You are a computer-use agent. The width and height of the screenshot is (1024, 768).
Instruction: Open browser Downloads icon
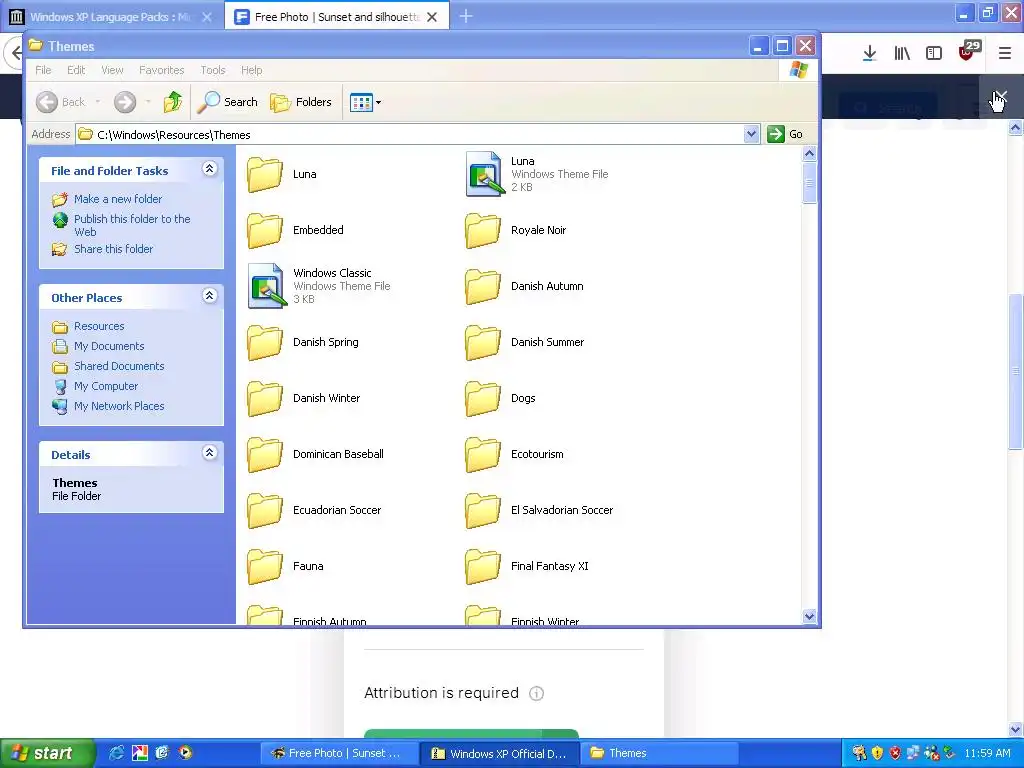(869, 54)
